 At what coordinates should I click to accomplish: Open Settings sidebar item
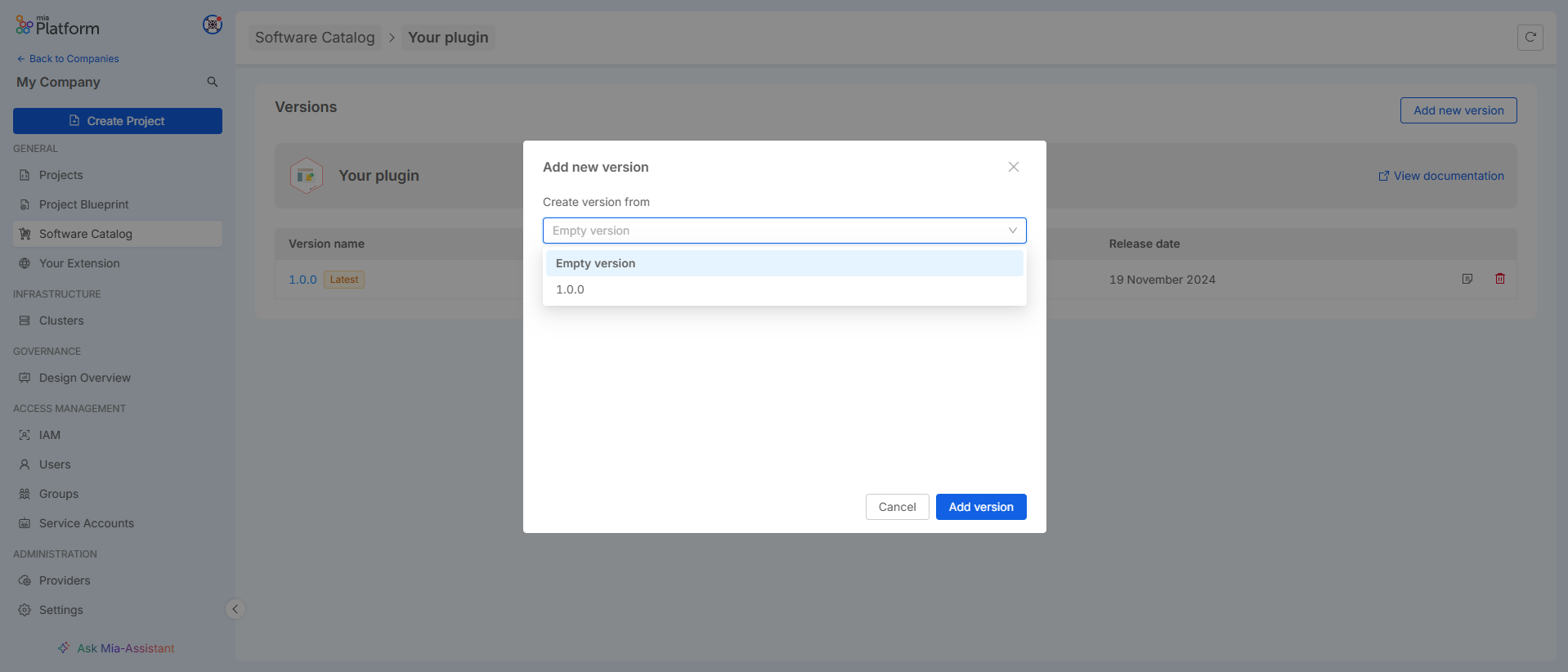118,610
